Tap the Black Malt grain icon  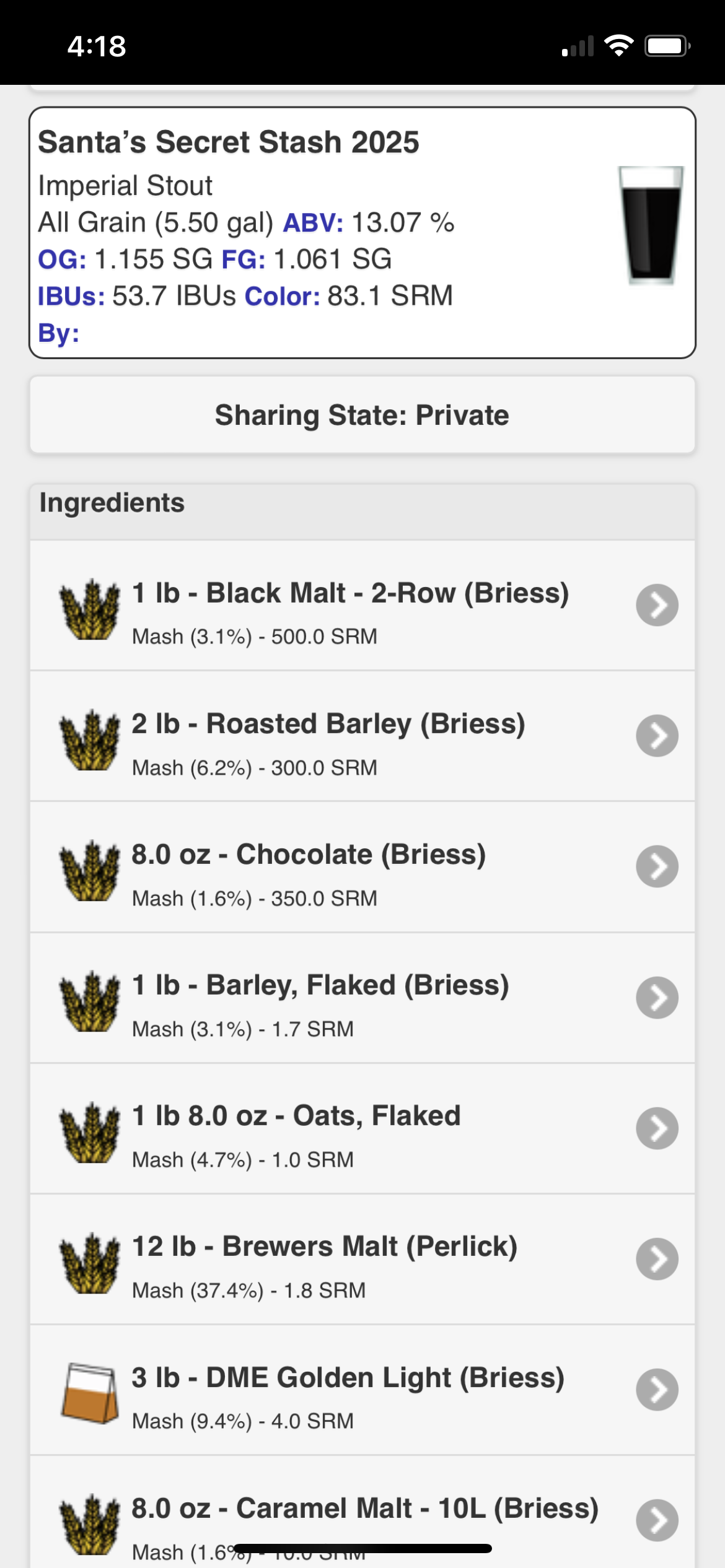point(90,609)
